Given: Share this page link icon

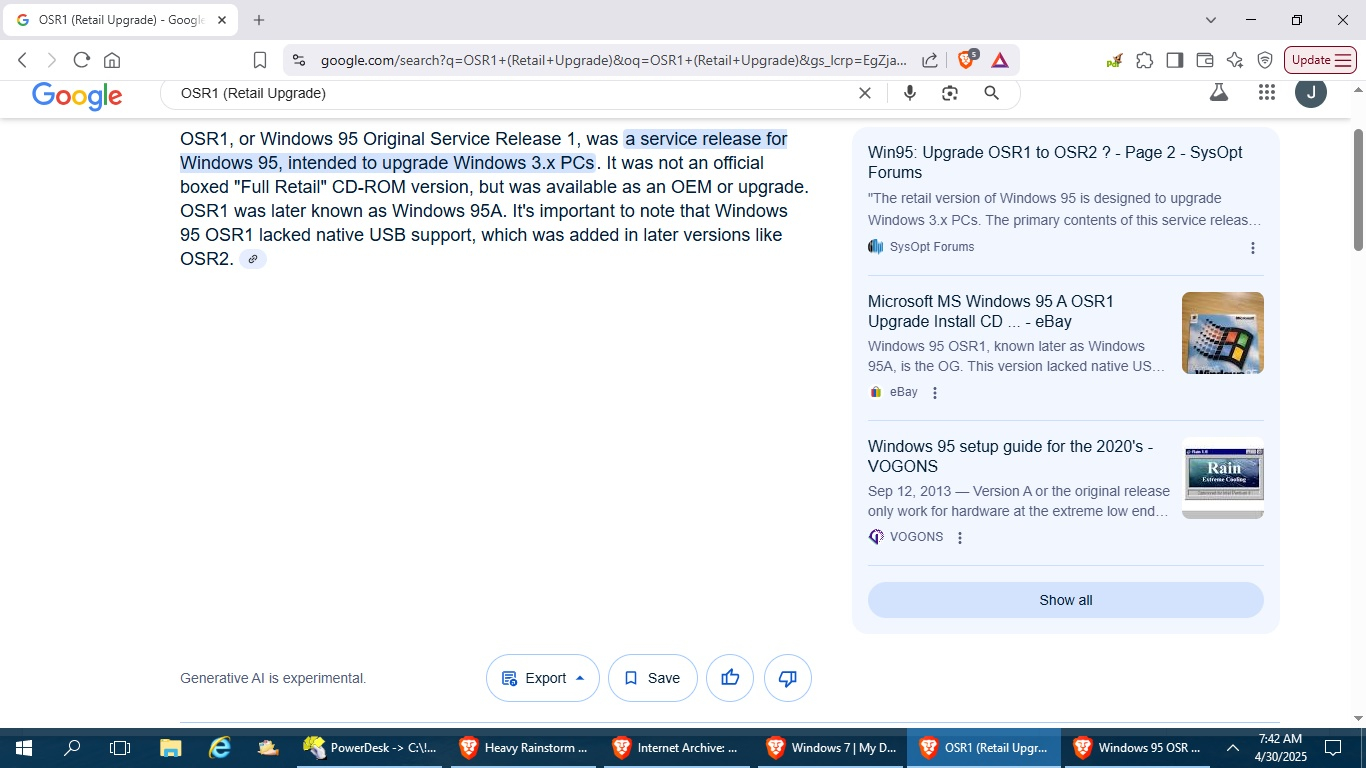Looking at the screenshot, I should tap(930, 60).
